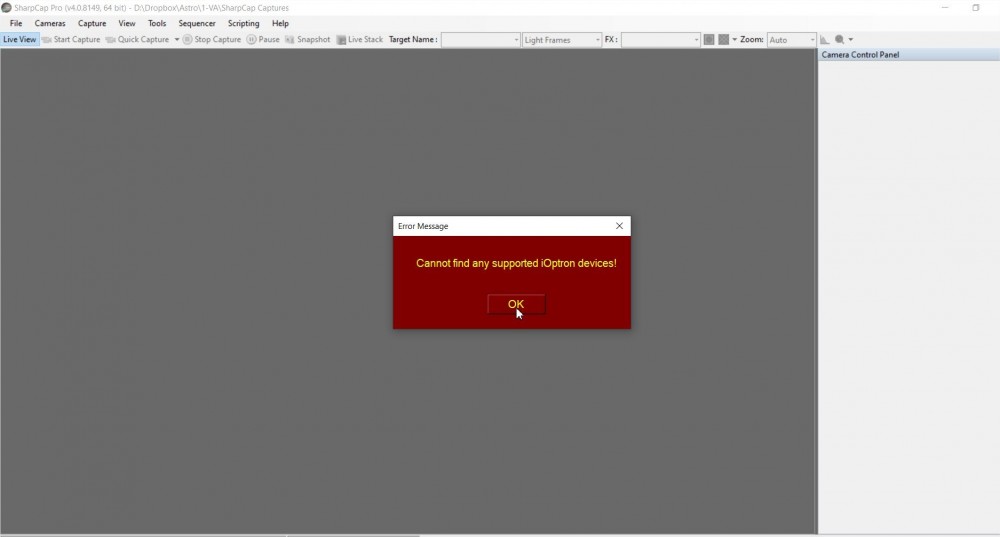The image size is (1000, 537).
Task: Toggle the Live View button
Action: click(20, 40)
